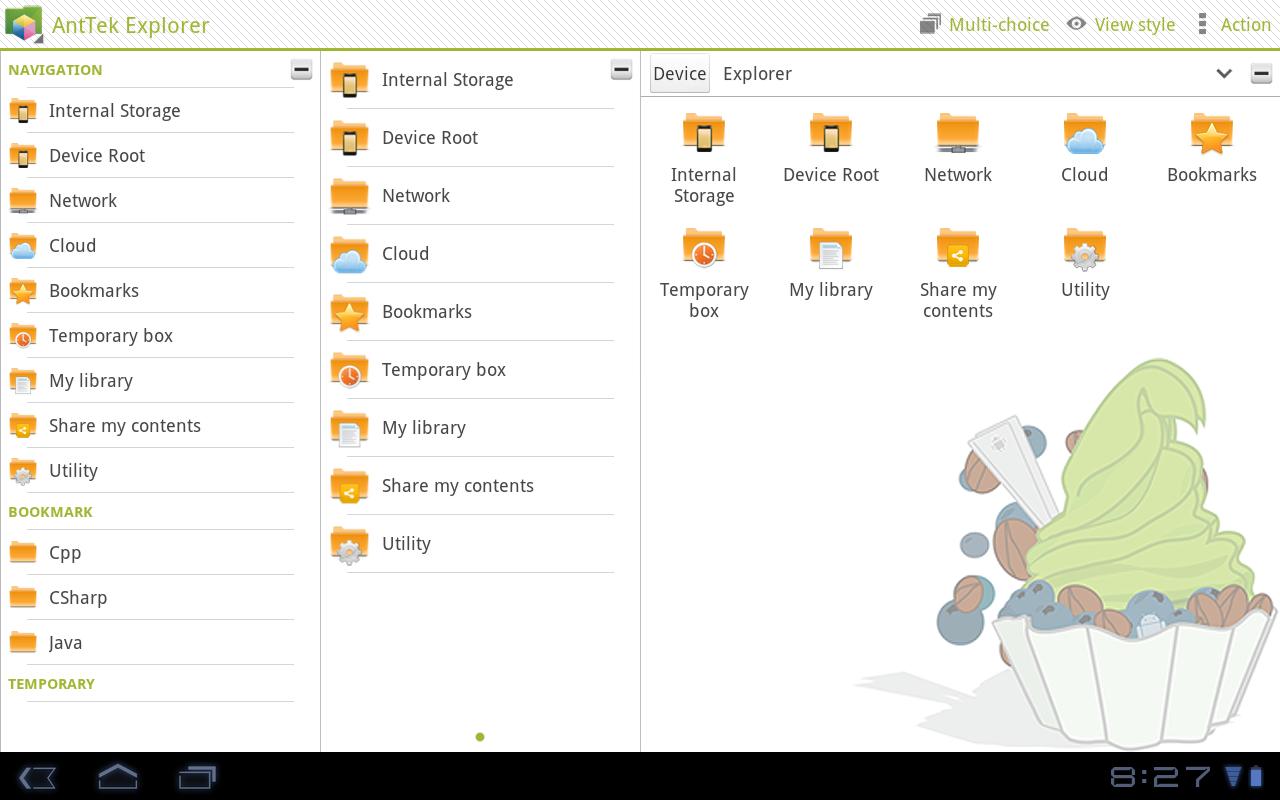Tap the Android back button
The width and height of the screenshot is (1280, 800).
coord(37,777)
